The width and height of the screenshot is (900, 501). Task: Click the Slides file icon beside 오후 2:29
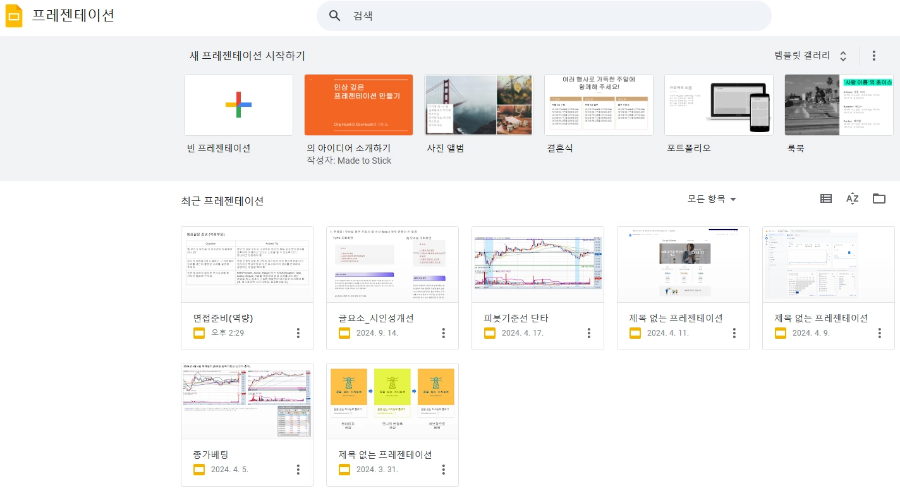(199, 333)
